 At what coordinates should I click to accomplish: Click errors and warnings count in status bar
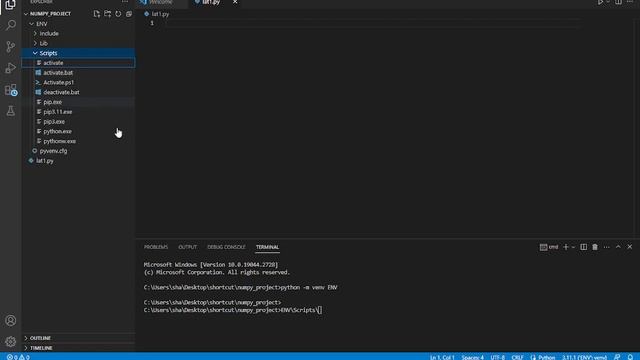[x=18, y=357]
